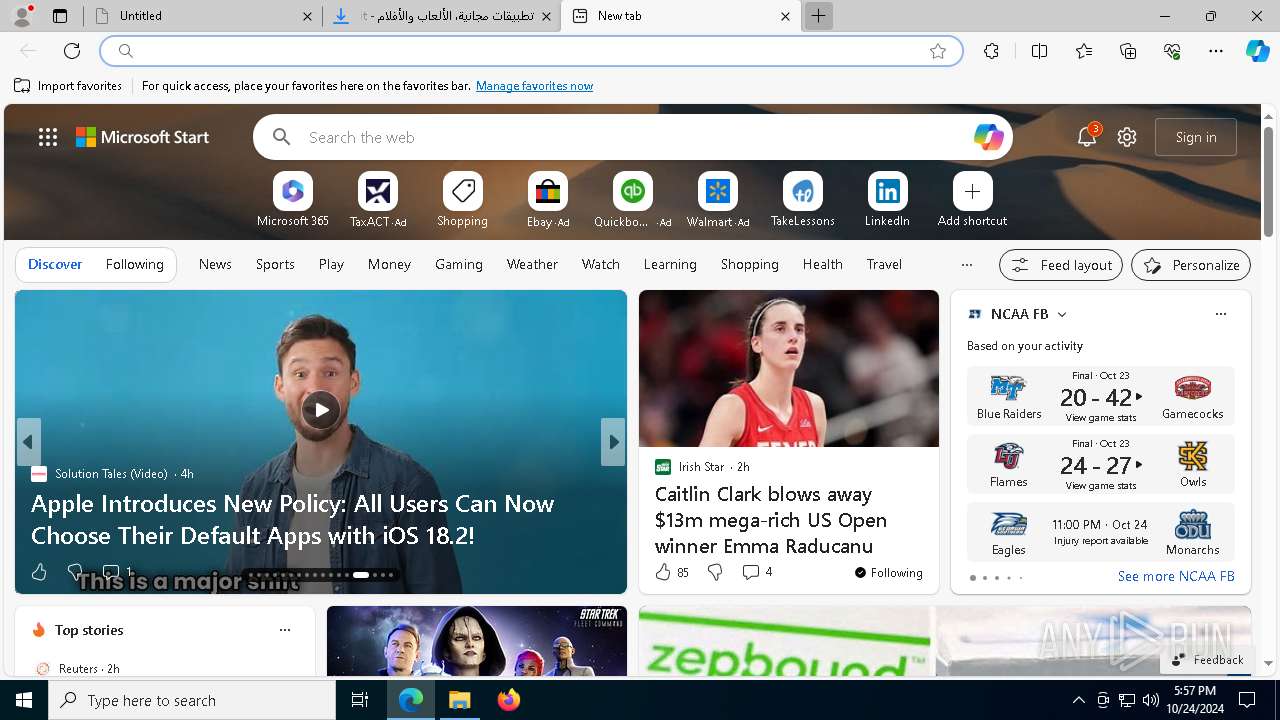
Task: Open Browser essentials heart icon
Action: [x=1172, y=51]
